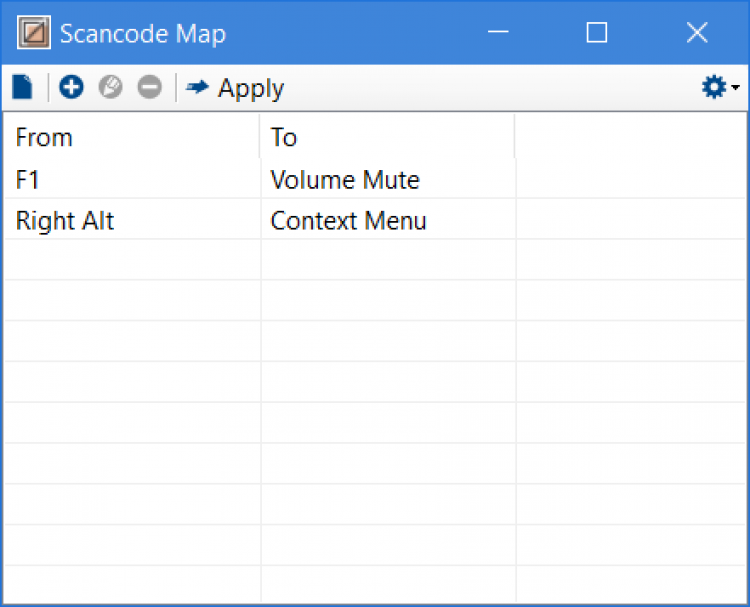Sort by the To column header
The width and height of the screenshot is (750, 607).
point(387,137)
